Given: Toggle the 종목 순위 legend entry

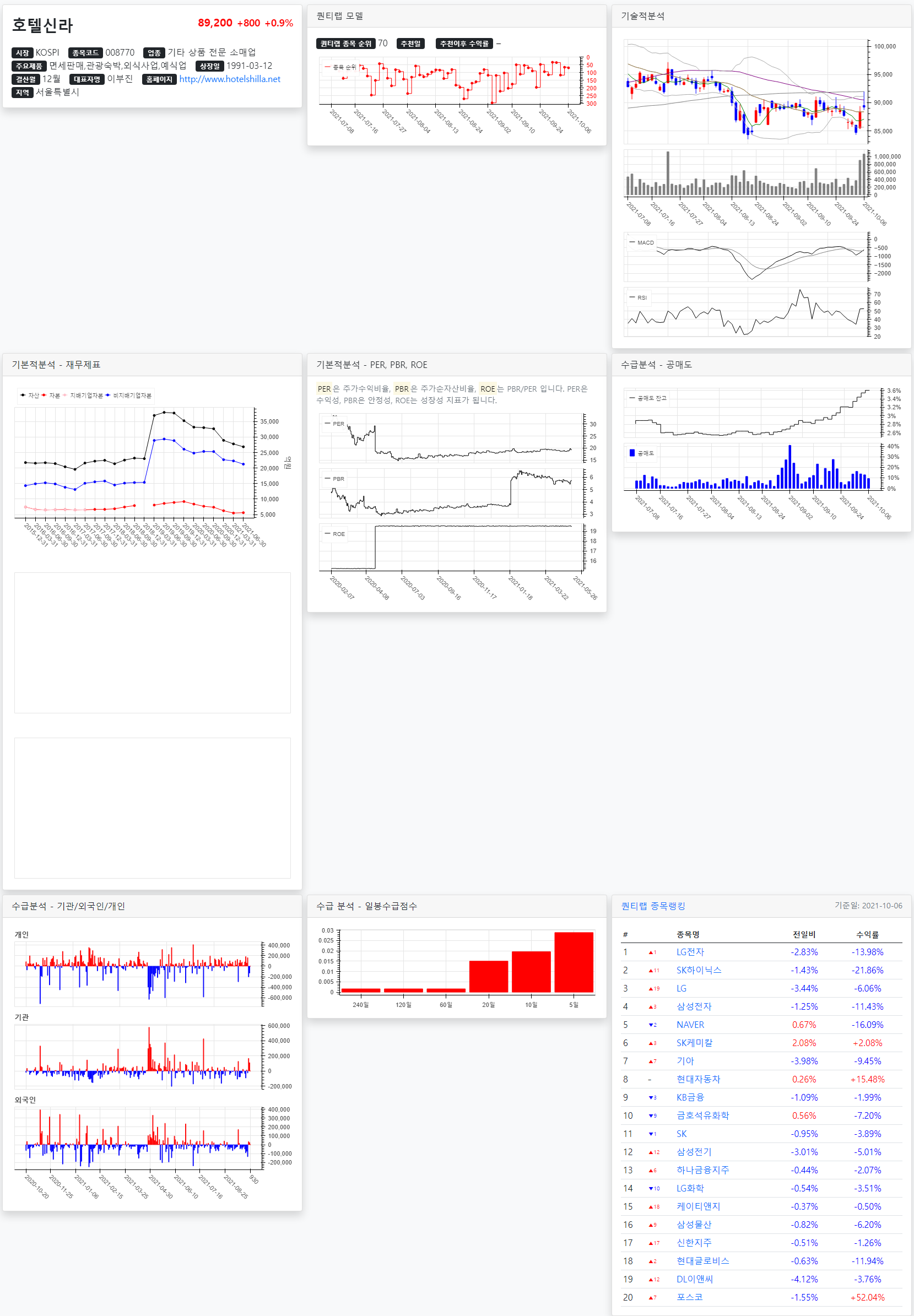Looking at the screenshot, I should [x=340, y=67].
